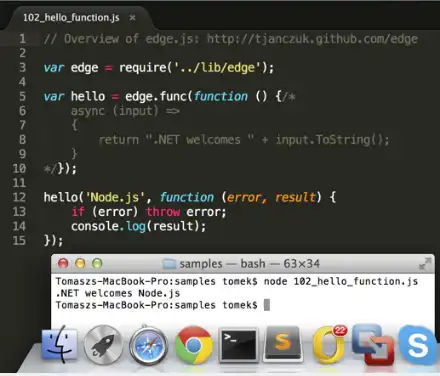Click 'edge.func' on line 5
Screen dimensions: 440x376
coord(156,96)
